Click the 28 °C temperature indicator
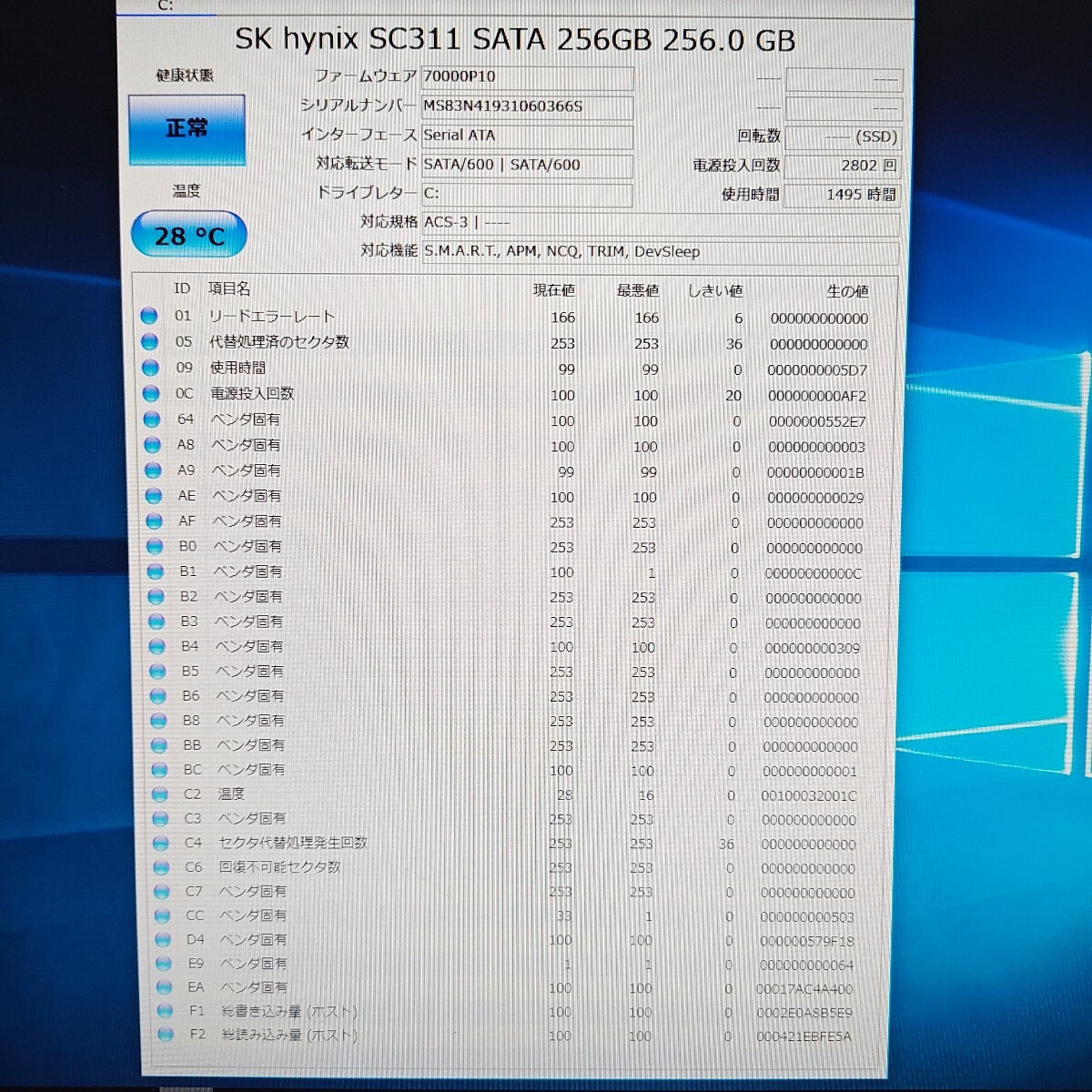Screen dimensions: 1092x1092 pyautogui.click(x=188, y=236)
